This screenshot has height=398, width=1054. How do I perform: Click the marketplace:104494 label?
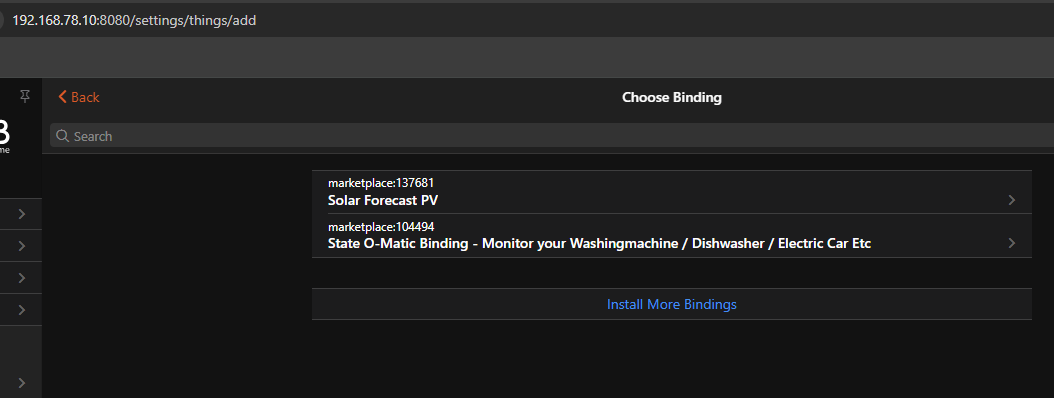[x=386, y=227]
